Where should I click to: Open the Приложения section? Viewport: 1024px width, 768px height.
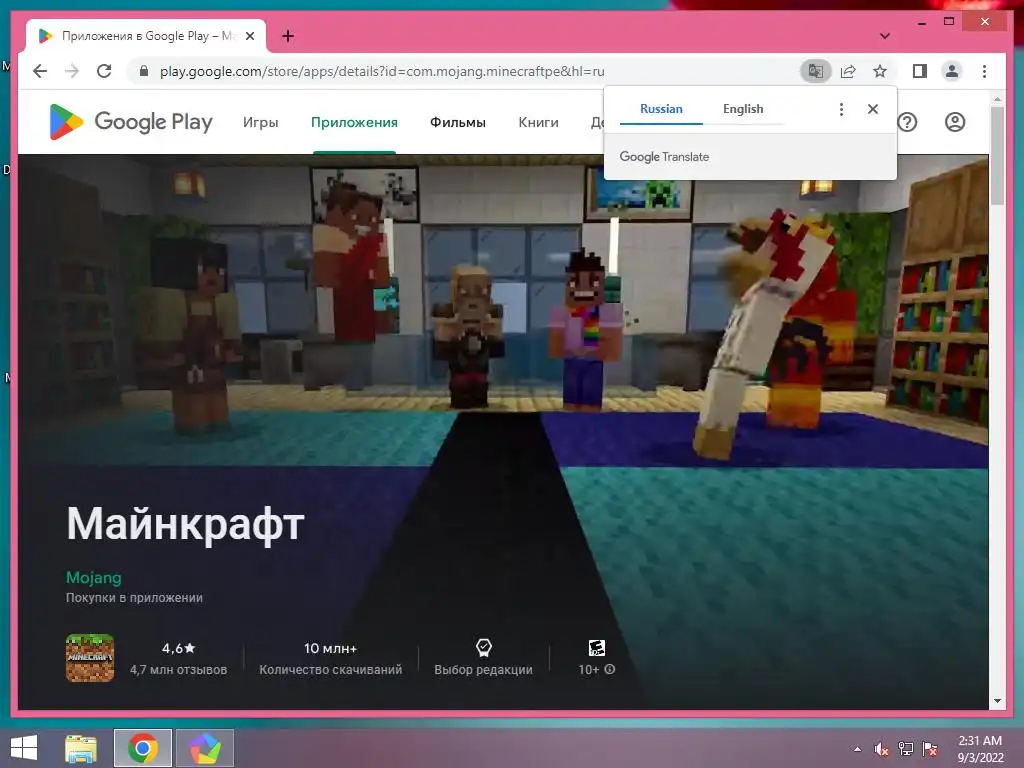click(354, 122)
